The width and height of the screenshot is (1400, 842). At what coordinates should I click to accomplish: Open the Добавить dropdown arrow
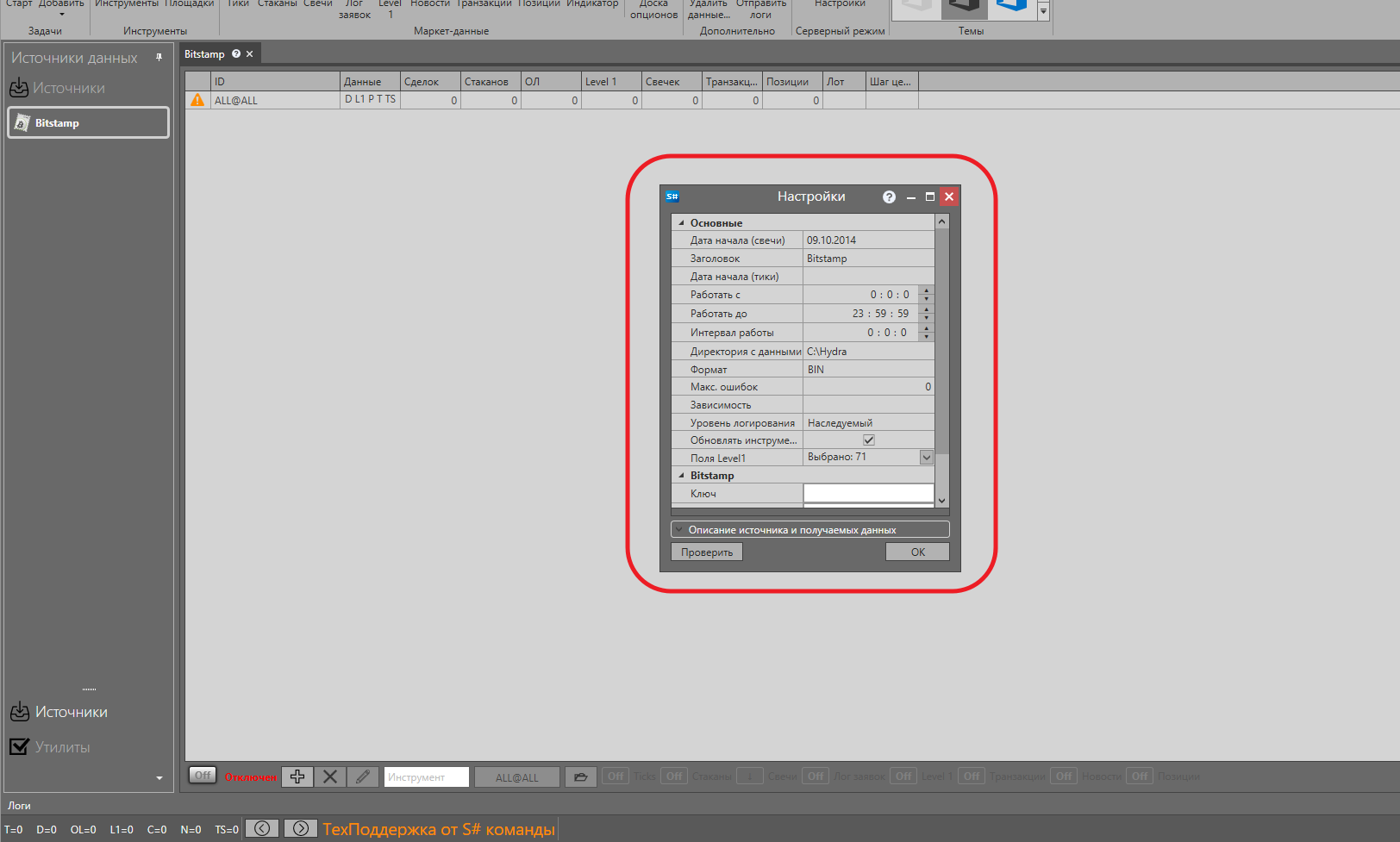tap(61, 15)
